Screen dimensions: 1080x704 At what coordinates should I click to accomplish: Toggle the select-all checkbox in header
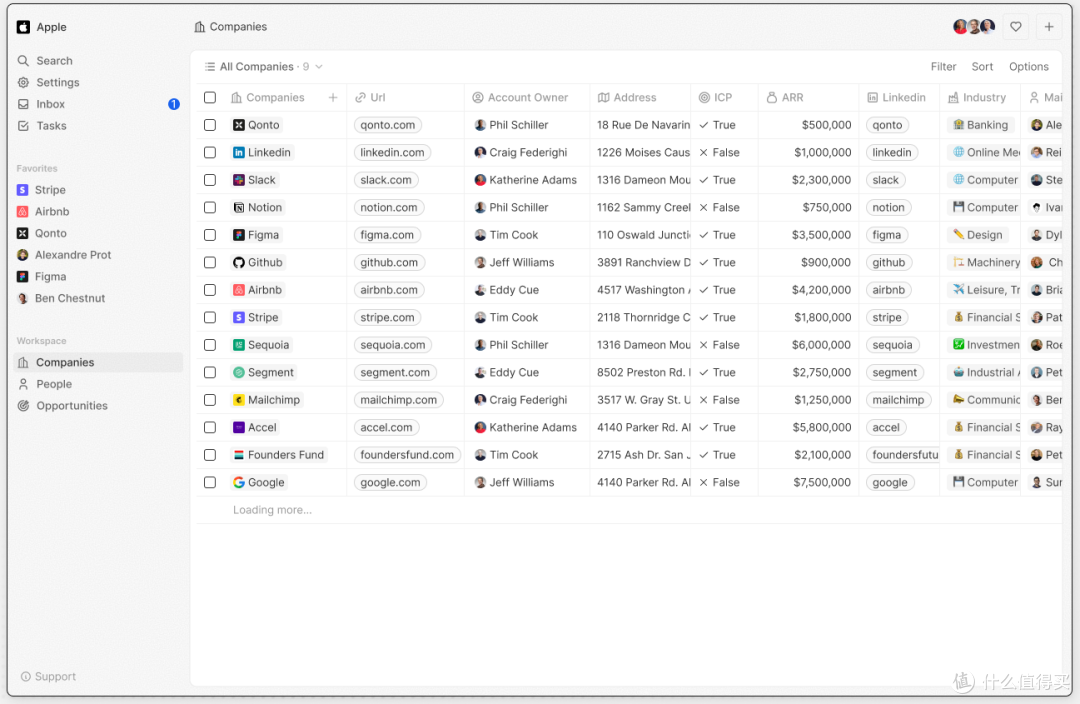click(210, 98)
